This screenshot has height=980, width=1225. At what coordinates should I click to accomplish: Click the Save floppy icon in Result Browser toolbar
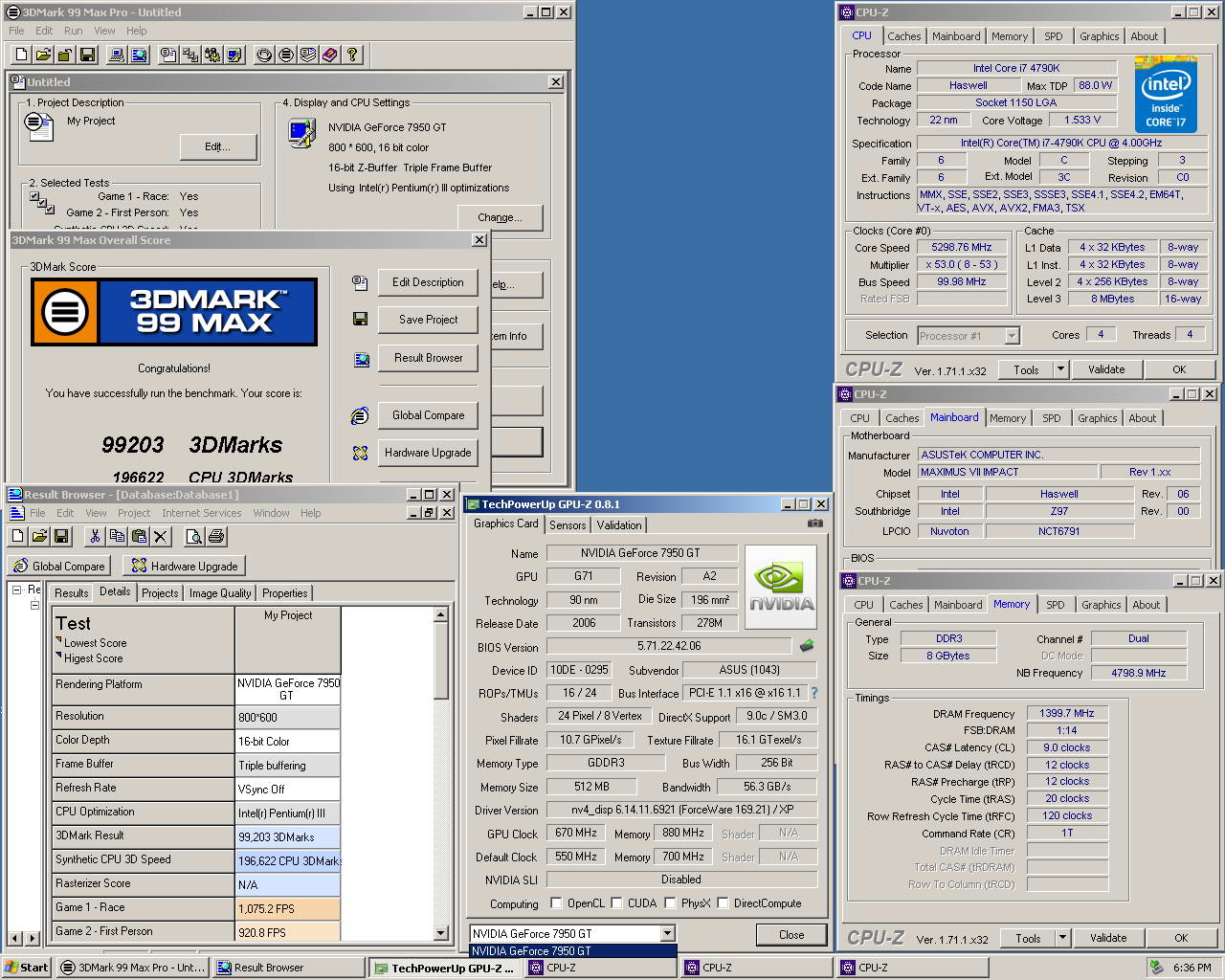point(61,536)
